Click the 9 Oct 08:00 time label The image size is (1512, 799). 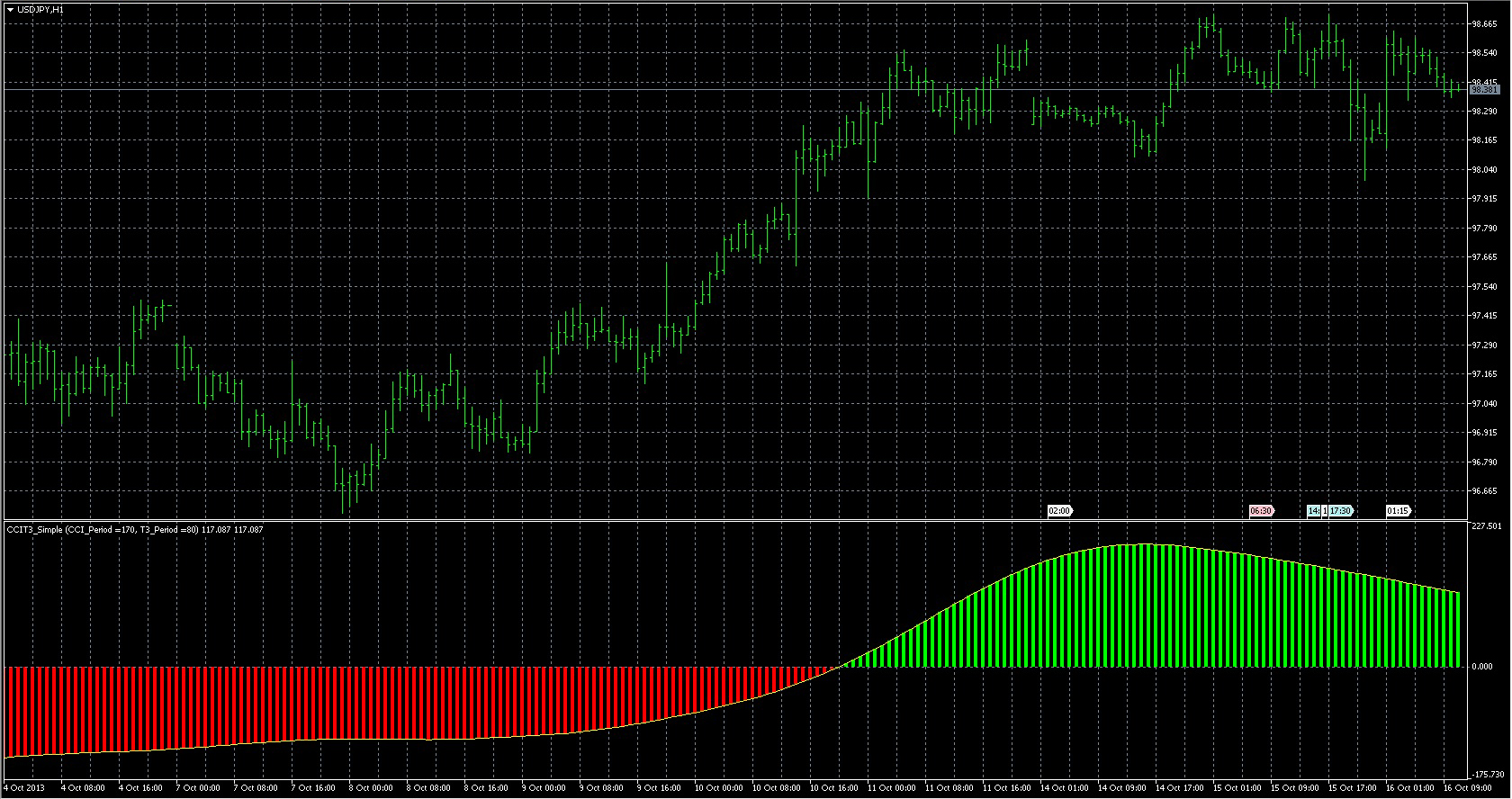pyautogui.click(x=601, y=788)
